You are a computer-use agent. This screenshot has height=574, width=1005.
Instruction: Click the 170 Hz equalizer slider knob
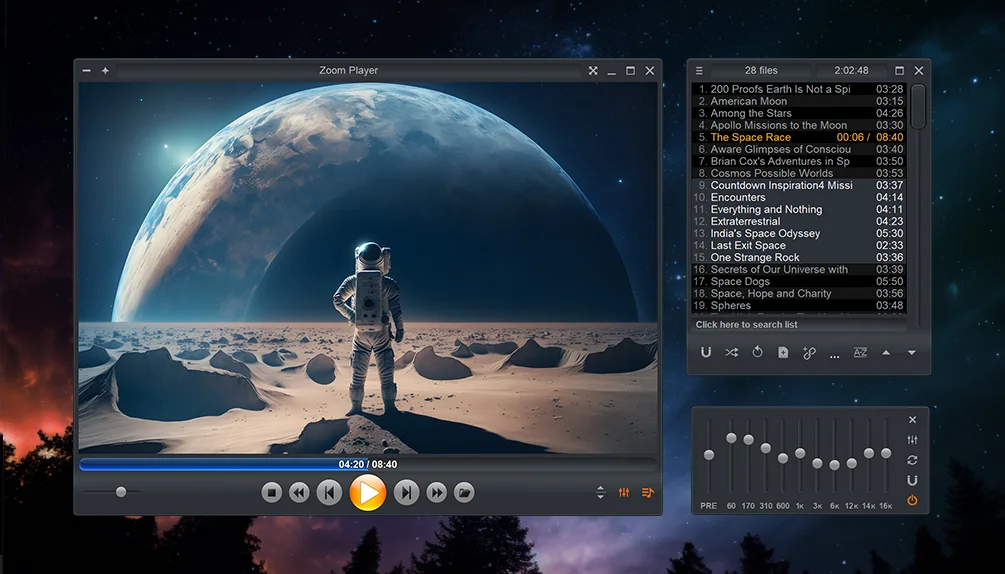pos(748,439)
